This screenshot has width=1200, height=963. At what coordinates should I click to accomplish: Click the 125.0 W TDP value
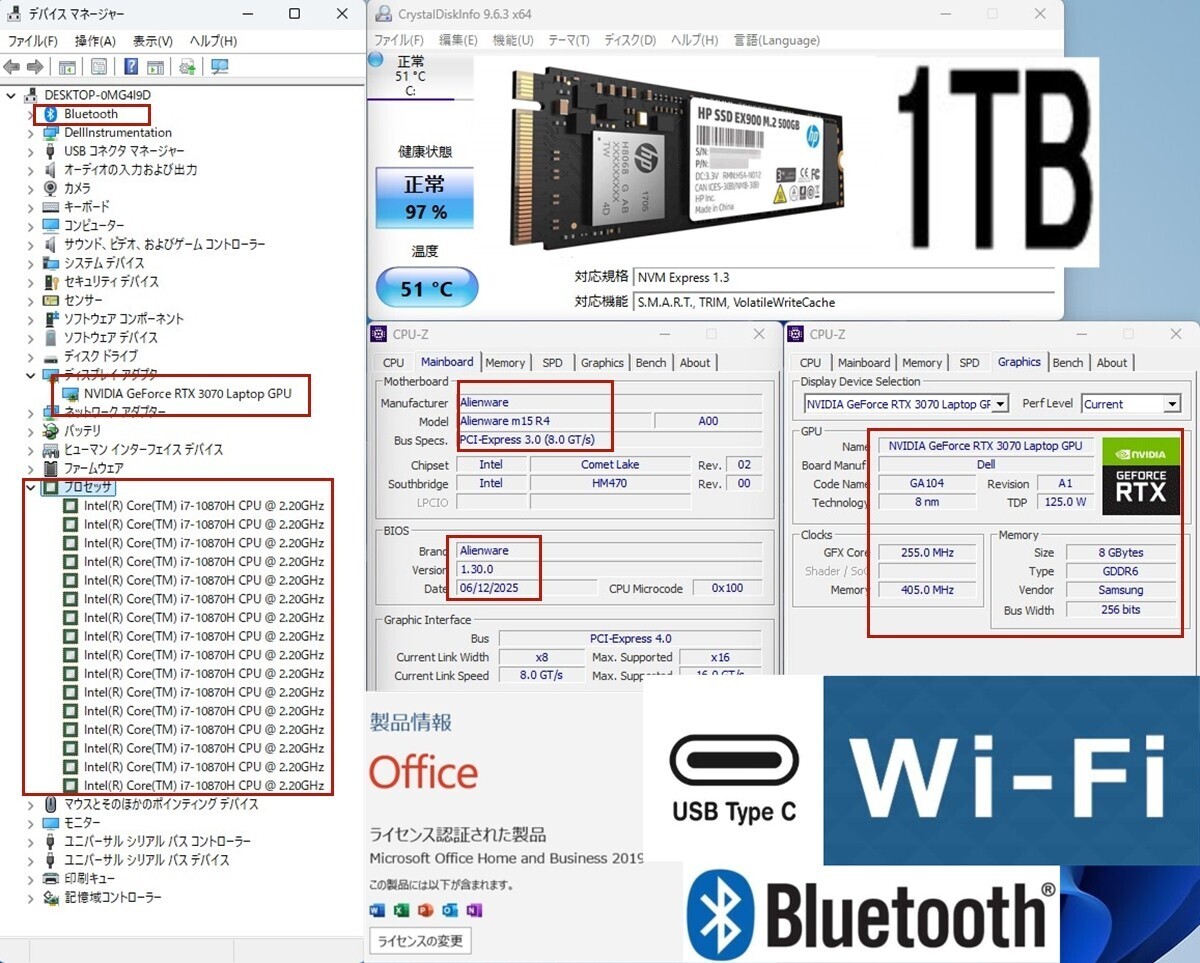tap(1066, 502)
